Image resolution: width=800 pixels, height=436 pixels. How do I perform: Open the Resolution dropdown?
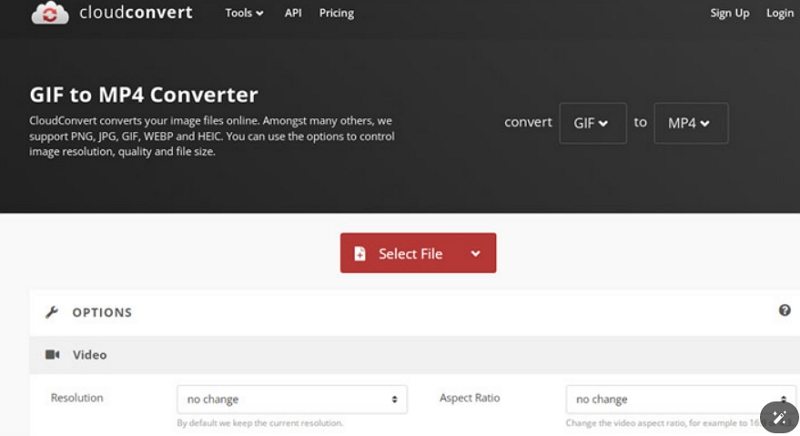click(x=292, y=399)
